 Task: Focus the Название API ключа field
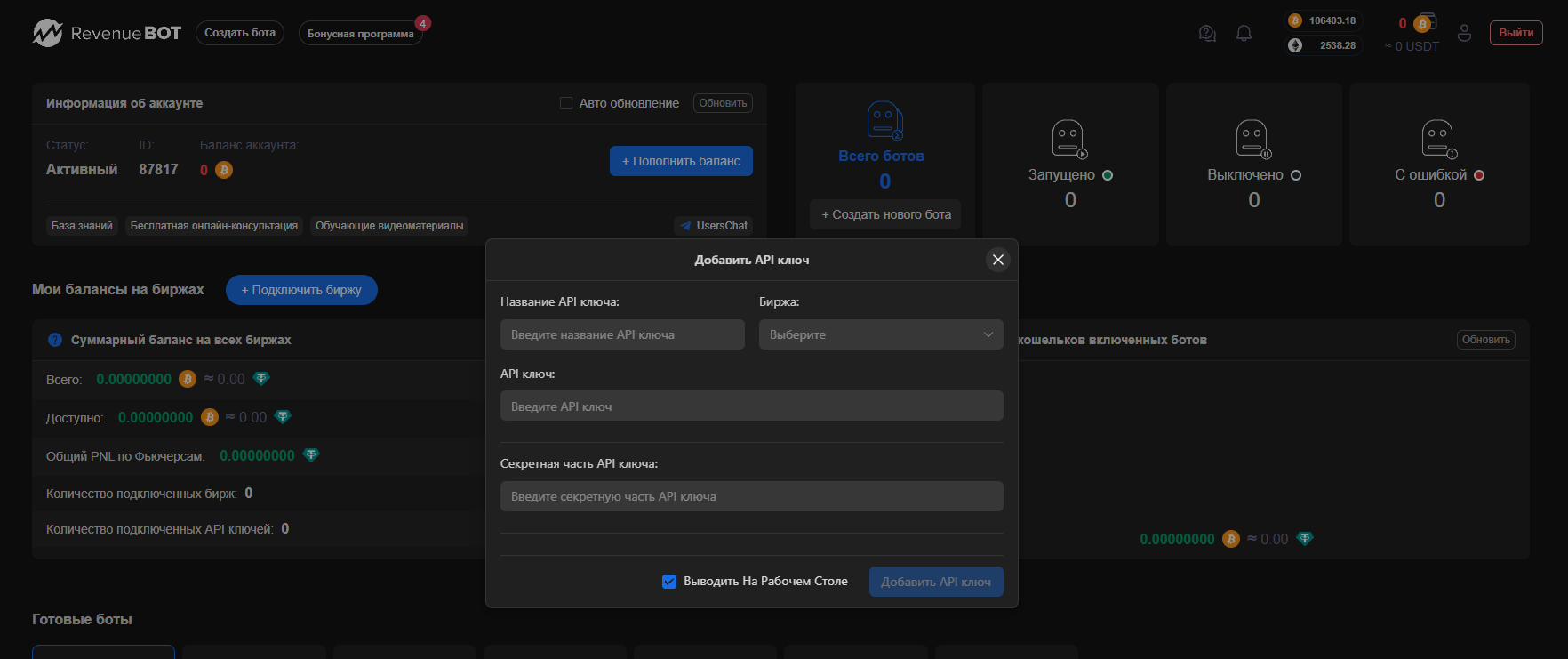622,334
